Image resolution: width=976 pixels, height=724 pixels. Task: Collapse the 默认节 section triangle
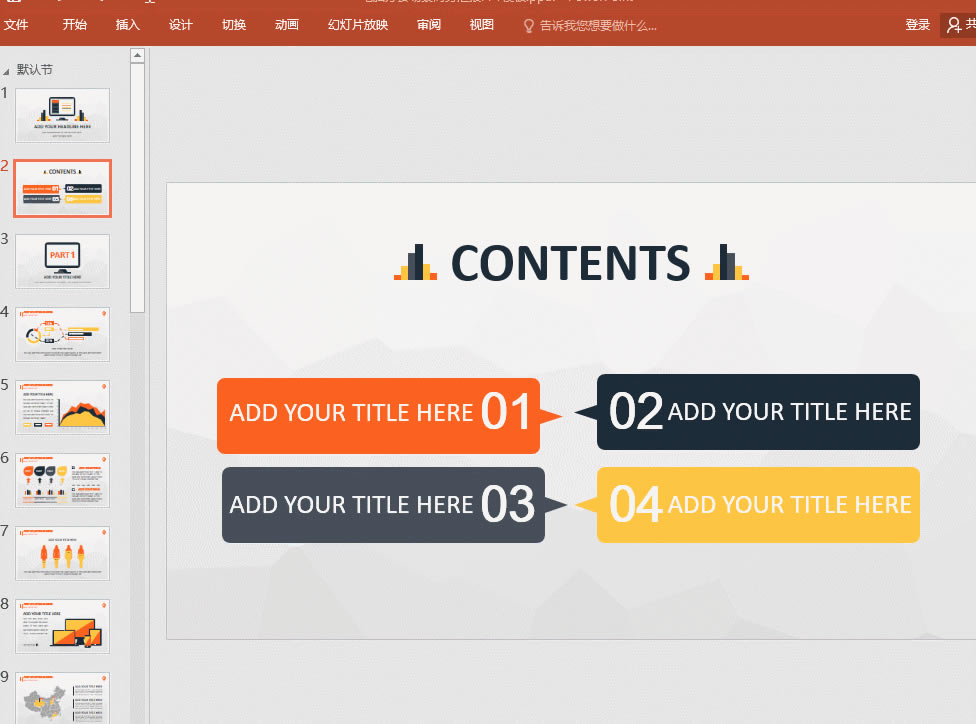[8, 71]
